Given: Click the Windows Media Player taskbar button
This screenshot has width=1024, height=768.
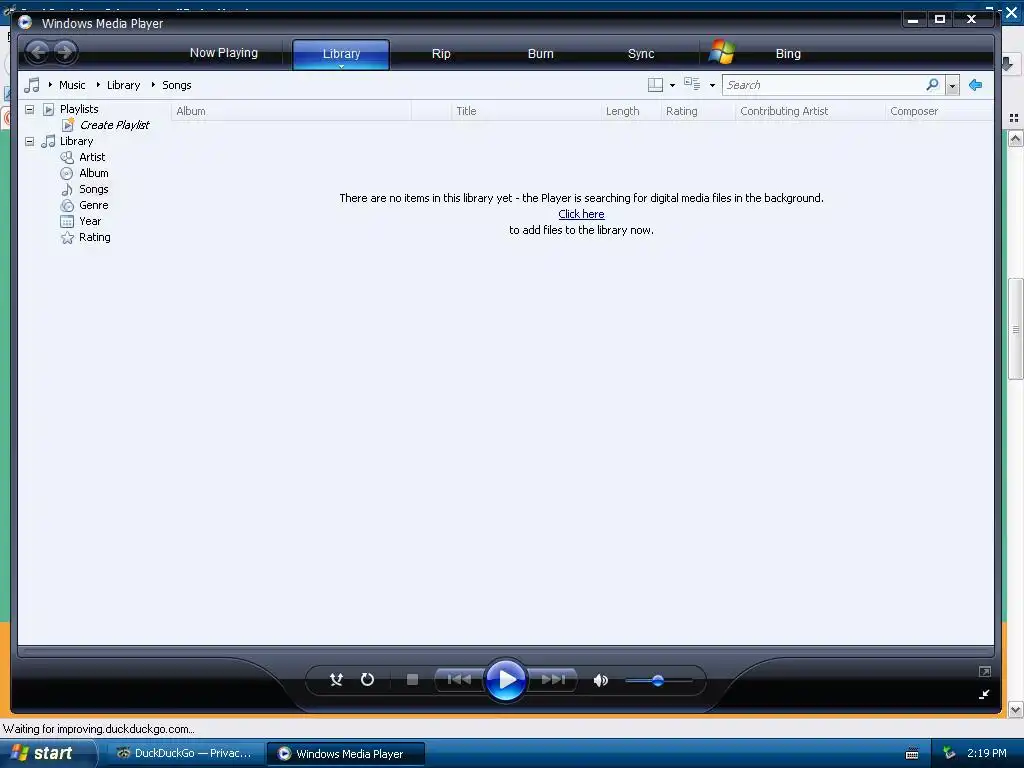Looking at the screenshot, I should 346,754.
